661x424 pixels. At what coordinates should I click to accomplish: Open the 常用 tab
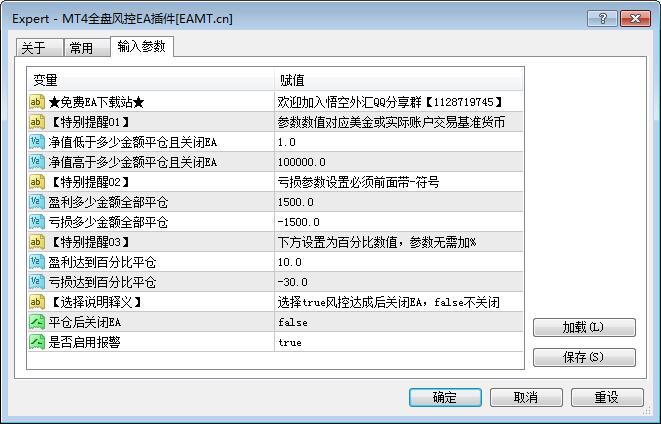(x=81, y=48)
